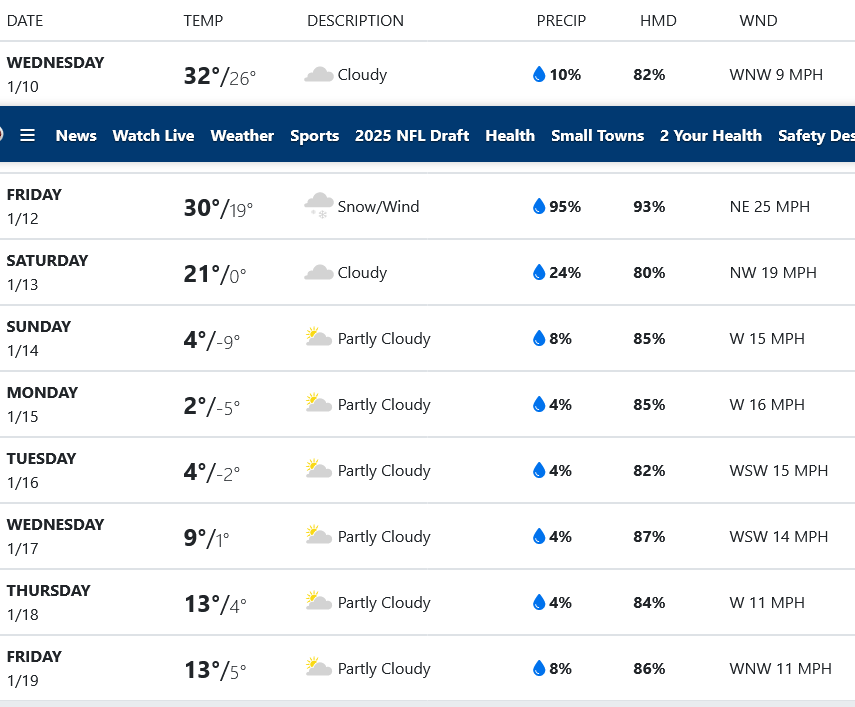Viewport: 855px width, 707px height.
Task: Open the 2025 NFL Draft link
Action: coord(412,135)
